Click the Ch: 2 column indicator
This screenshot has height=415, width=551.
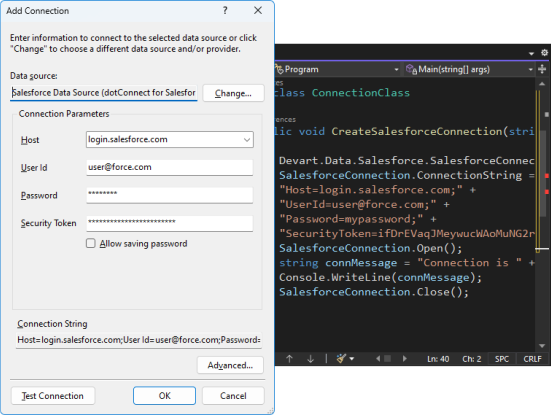pos(472,359)
